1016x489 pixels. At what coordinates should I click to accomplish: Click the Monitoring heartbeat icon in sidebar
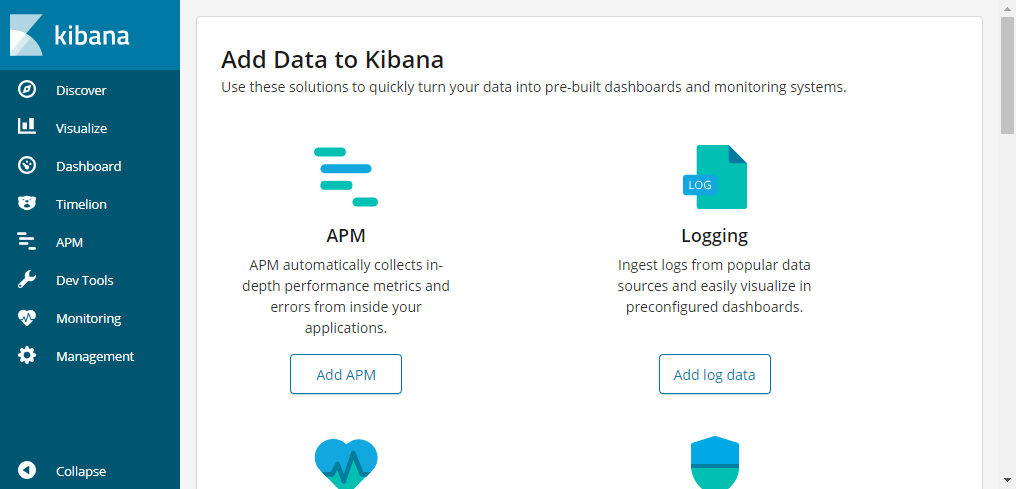[27, 318]
